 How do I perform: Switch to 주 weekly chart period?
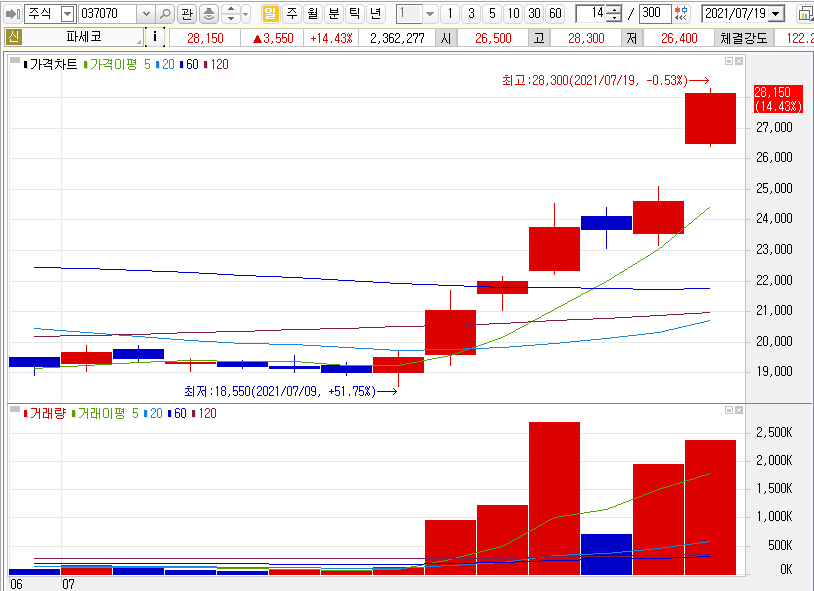click(292, 14)
